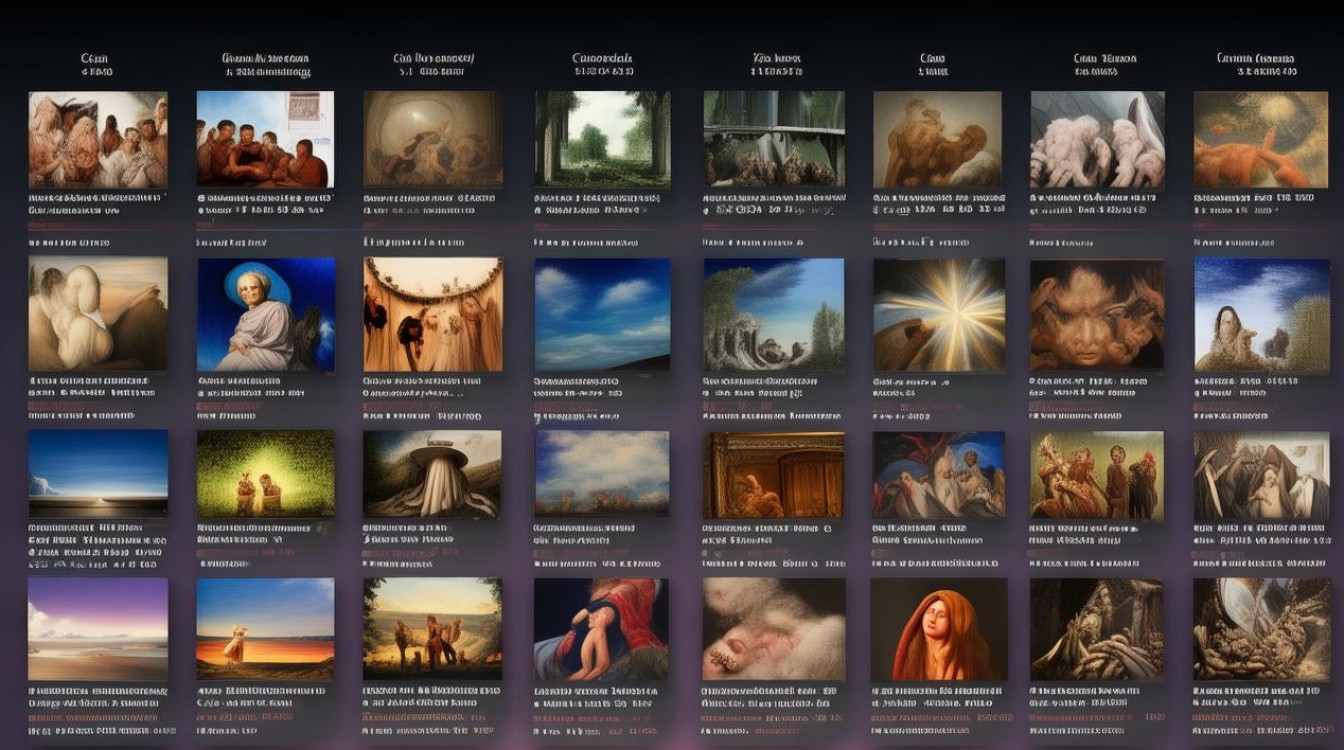1344x750 pixels.
Task: Open the veiled figure against blue sky thumbnail
Action: click(x=1260, y=315)
